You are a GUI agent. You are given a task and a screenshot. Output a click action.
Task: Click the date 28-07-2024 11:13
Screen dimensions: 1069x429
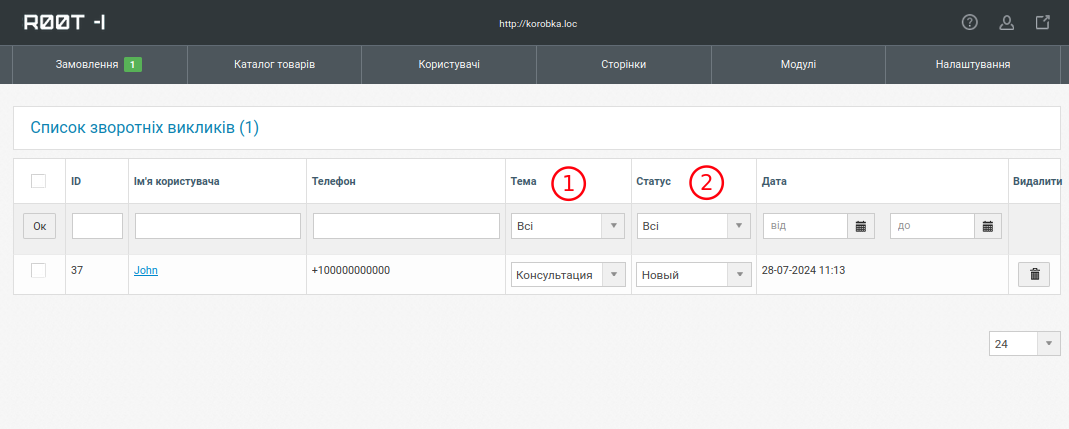point(803,270)
